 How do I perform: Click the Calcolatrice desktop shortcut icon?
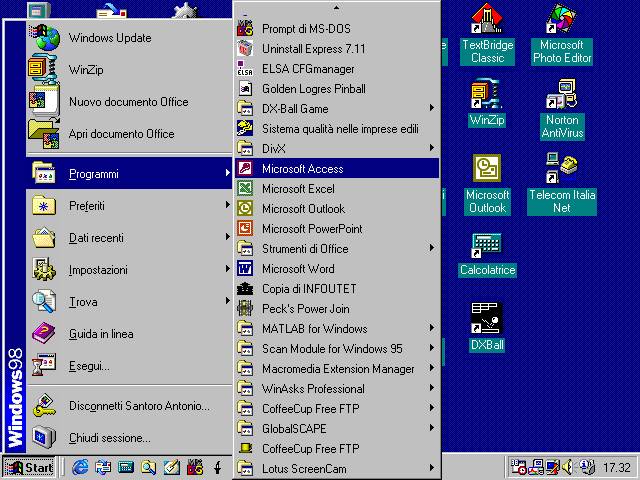click(x=487, y=245)
